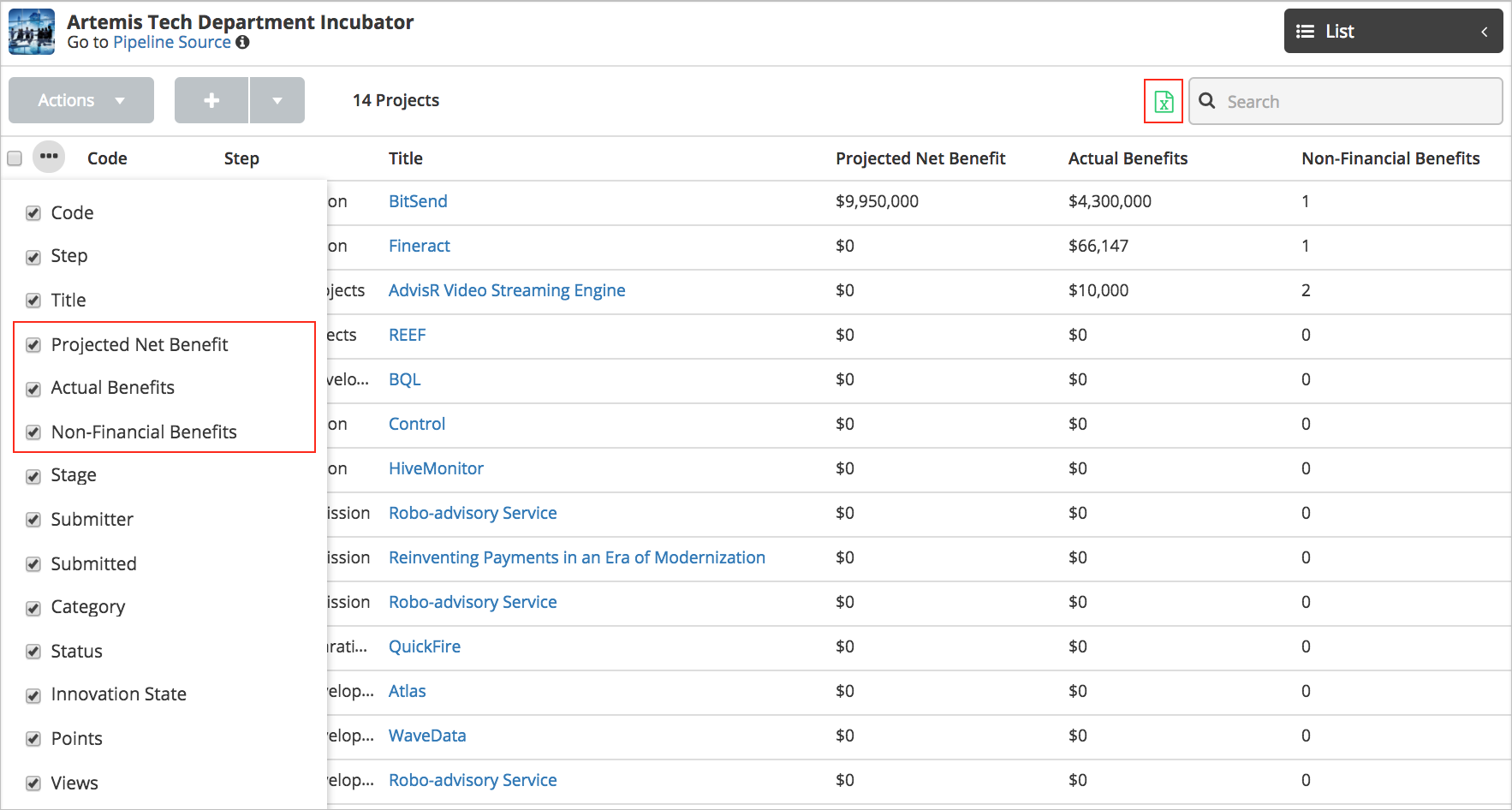
Task: Open Reinventing Payments in an Era of Modernization
Action: 577,557
